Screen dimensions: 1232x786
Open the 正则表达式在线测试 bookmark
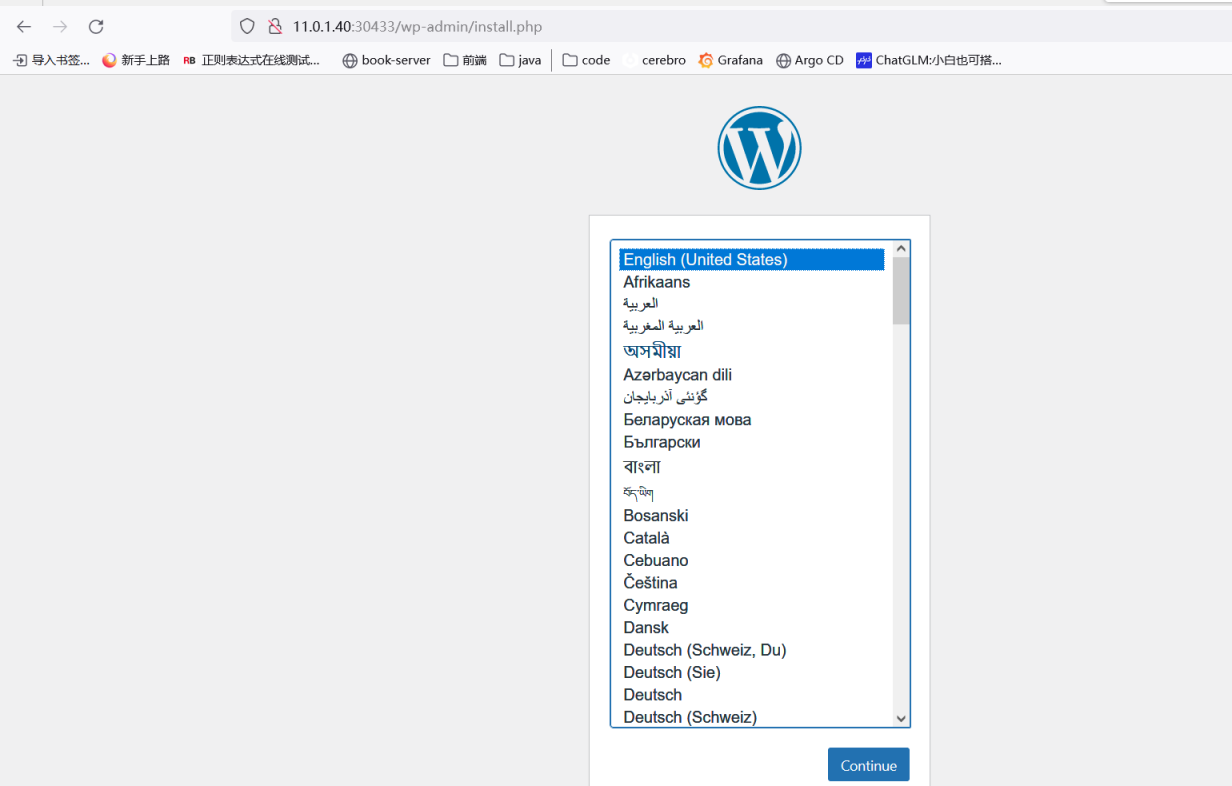pos(252,60)
